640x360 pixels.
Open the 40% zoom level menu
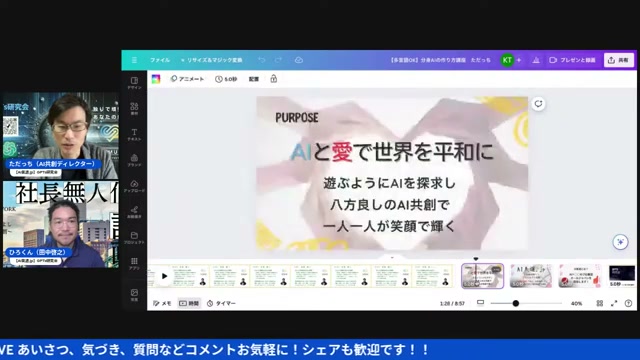pyautogui.click(x=576, y=303)
